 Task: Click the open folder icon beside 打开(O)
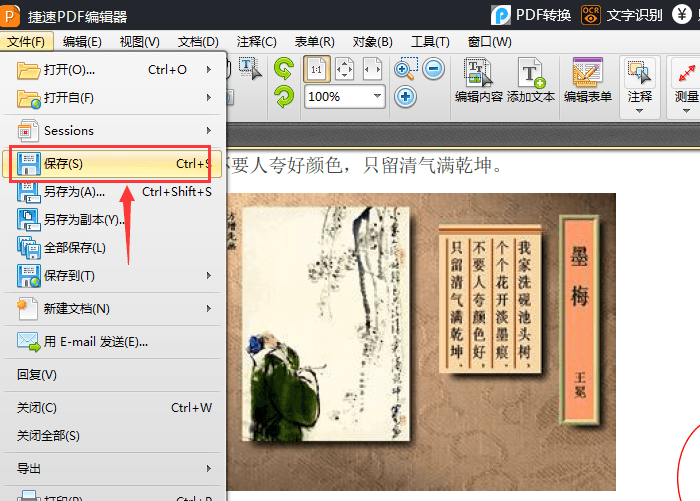pyautogui.click(x=28, y=70)
